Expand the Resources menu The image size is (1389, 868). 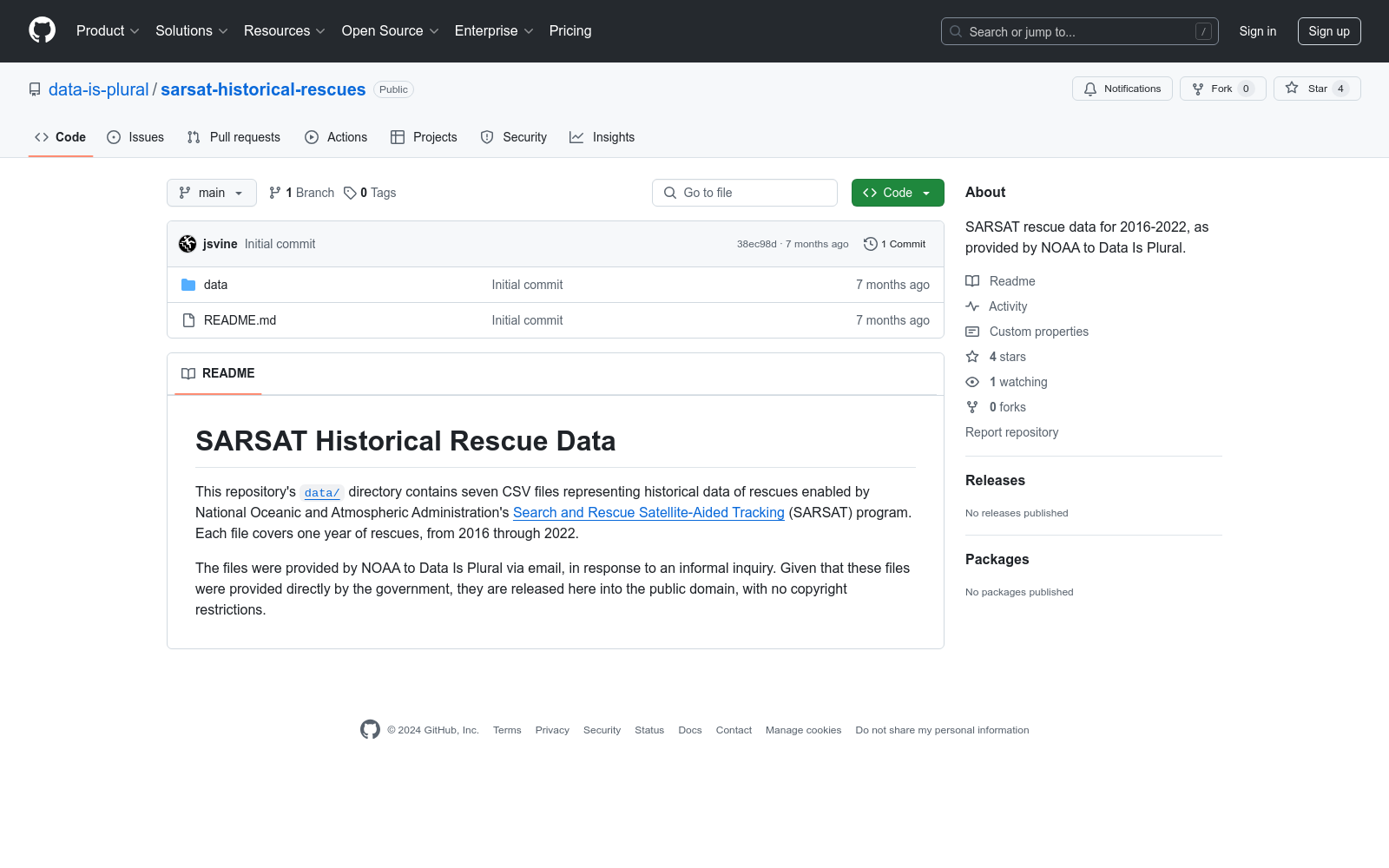(285, 31)
